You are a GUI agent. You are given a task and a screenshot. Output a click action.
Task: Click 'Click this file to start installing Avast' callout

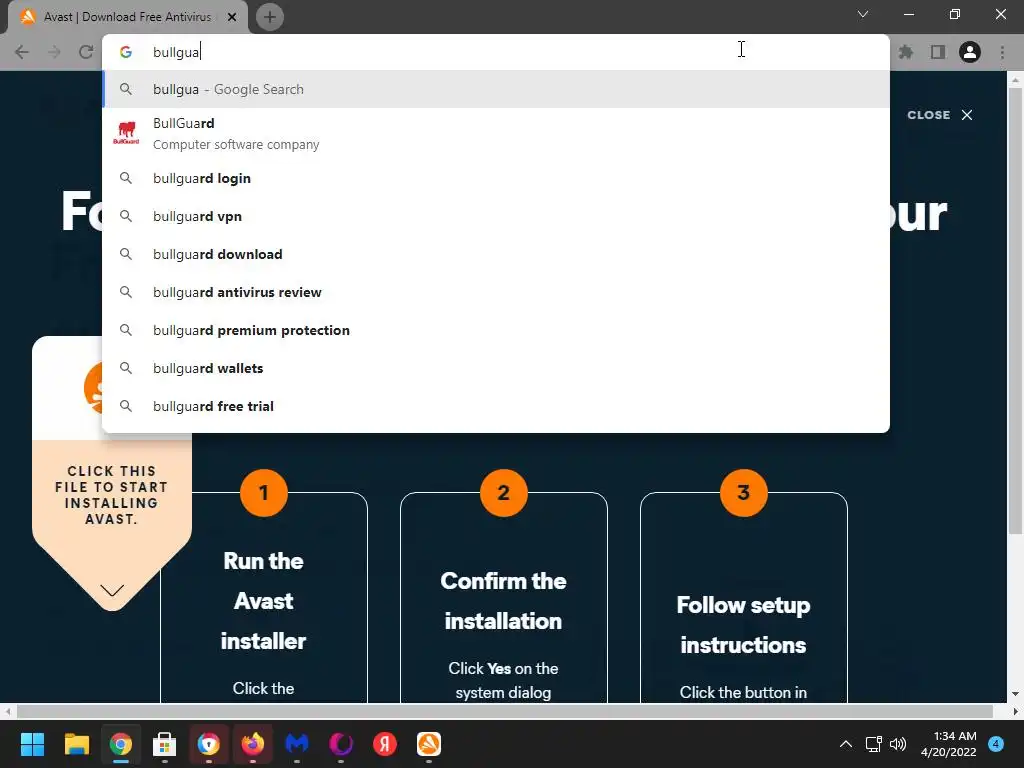coord(112,495)
